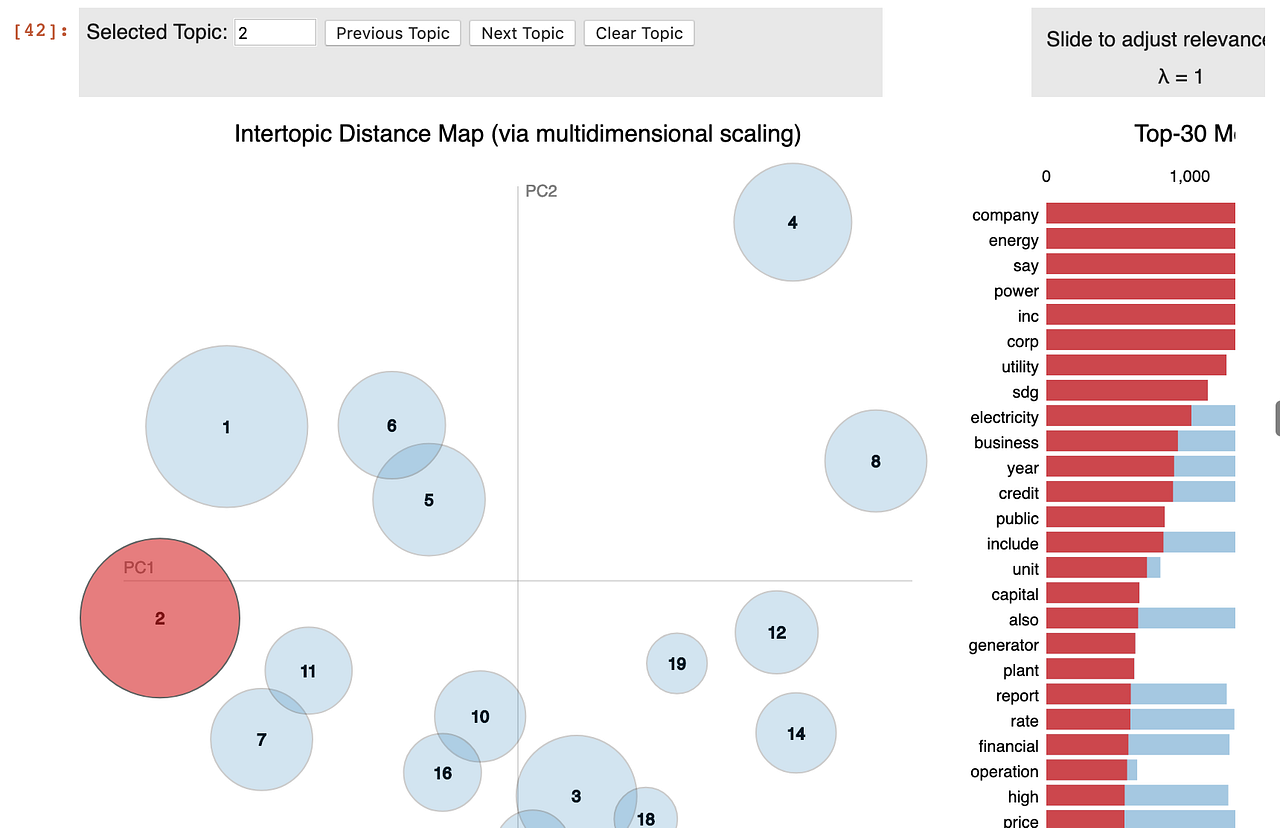1280x828 pixels.
Task: Click the term label 'generator' in the bar chart
Action: (x=1003, y=645)
